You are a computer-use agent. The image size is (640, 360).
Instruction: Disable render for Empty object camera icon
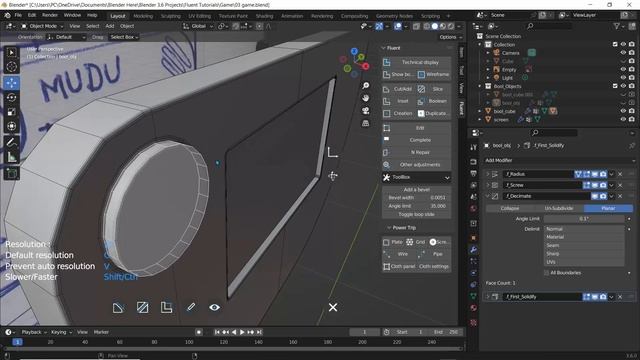click(x=632, y=69)
